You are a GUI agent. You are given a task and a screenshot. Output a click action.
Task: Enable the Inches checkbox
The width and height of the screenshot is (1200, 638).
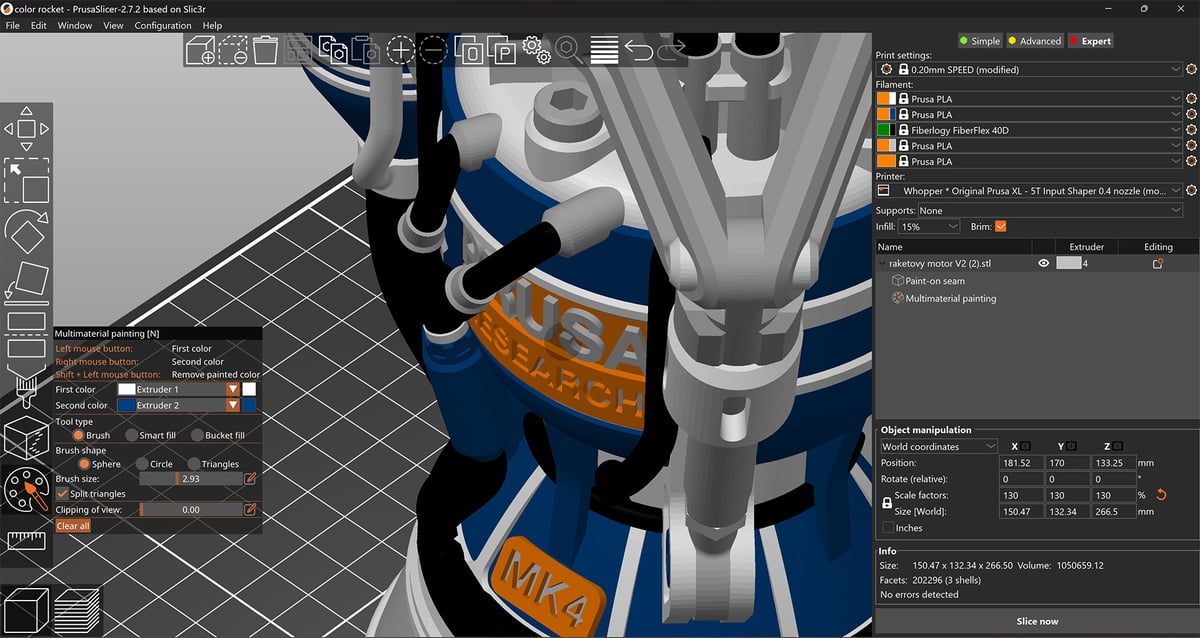(x=889, y=527)
